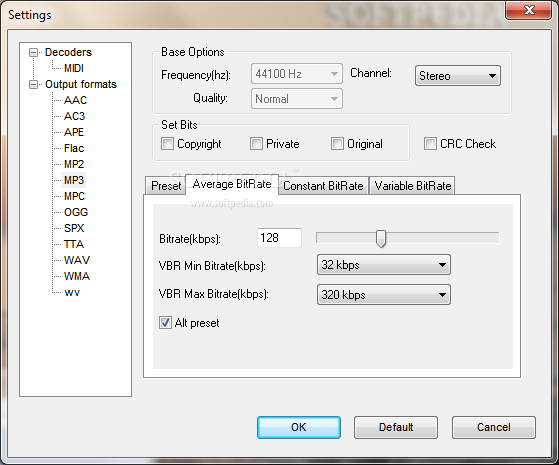Image resolution: width=559 pixels, height=465 pixels.
Task: Discard changes with the Cancel button
Action: pos(494,427)
